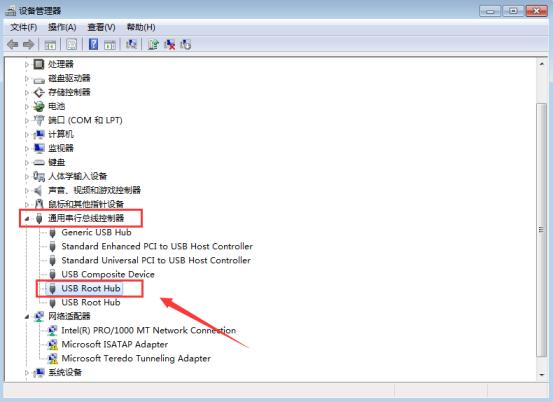Minimize the Device Manager window

point(490,11)
